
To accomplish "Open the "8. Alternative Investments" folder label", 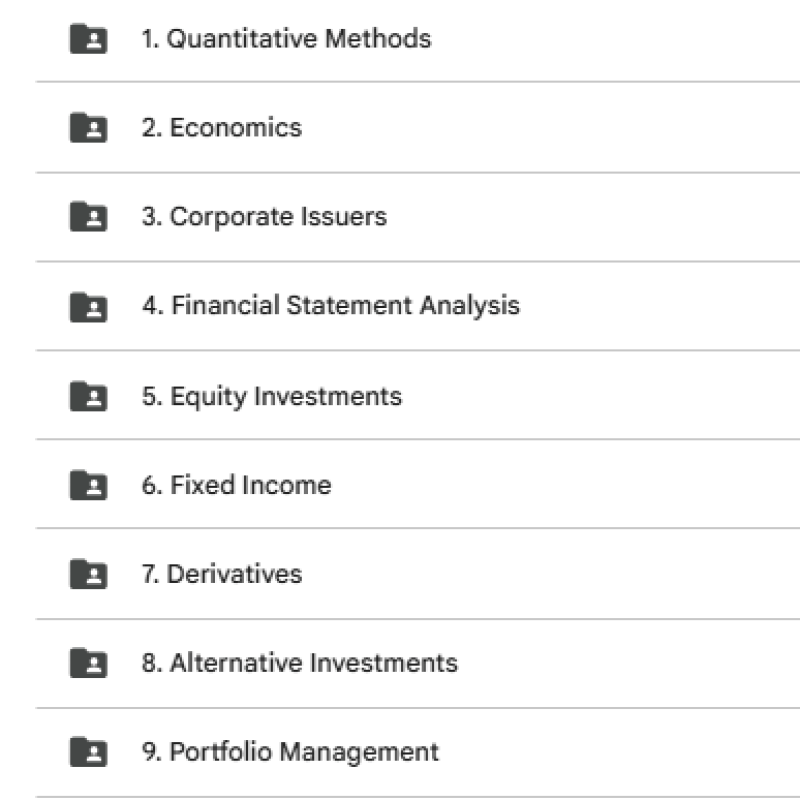I will pyautogui.click(x=299, y=663).
